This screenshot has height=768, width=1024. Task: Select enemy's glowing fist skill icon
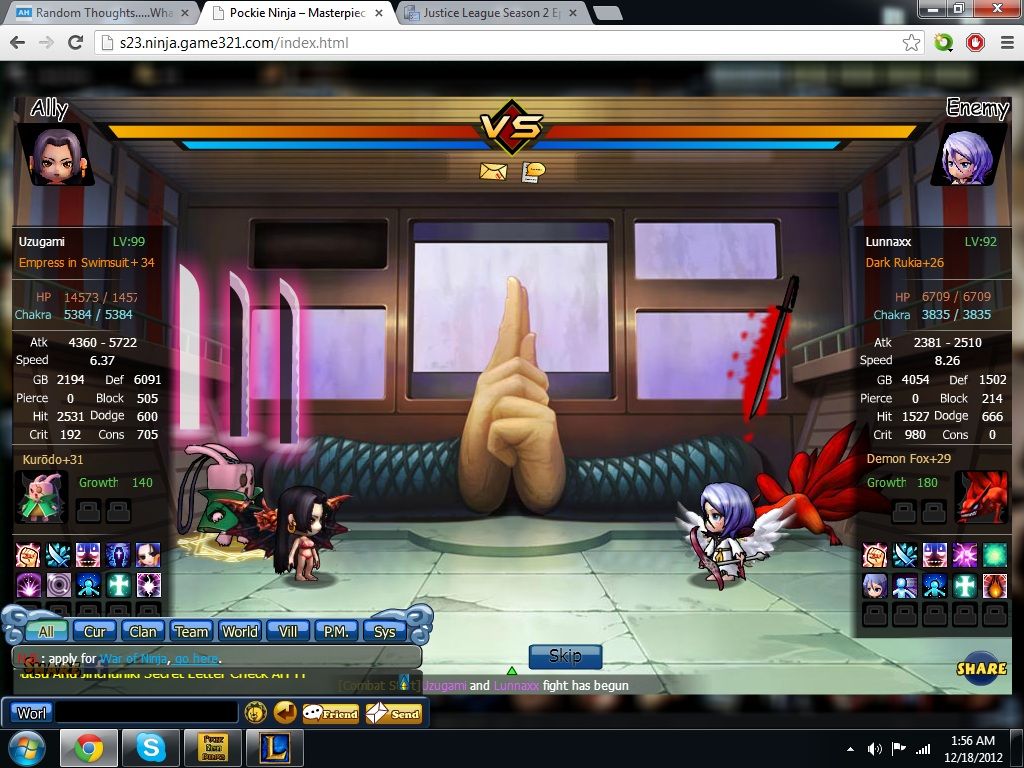coord(874,555)
